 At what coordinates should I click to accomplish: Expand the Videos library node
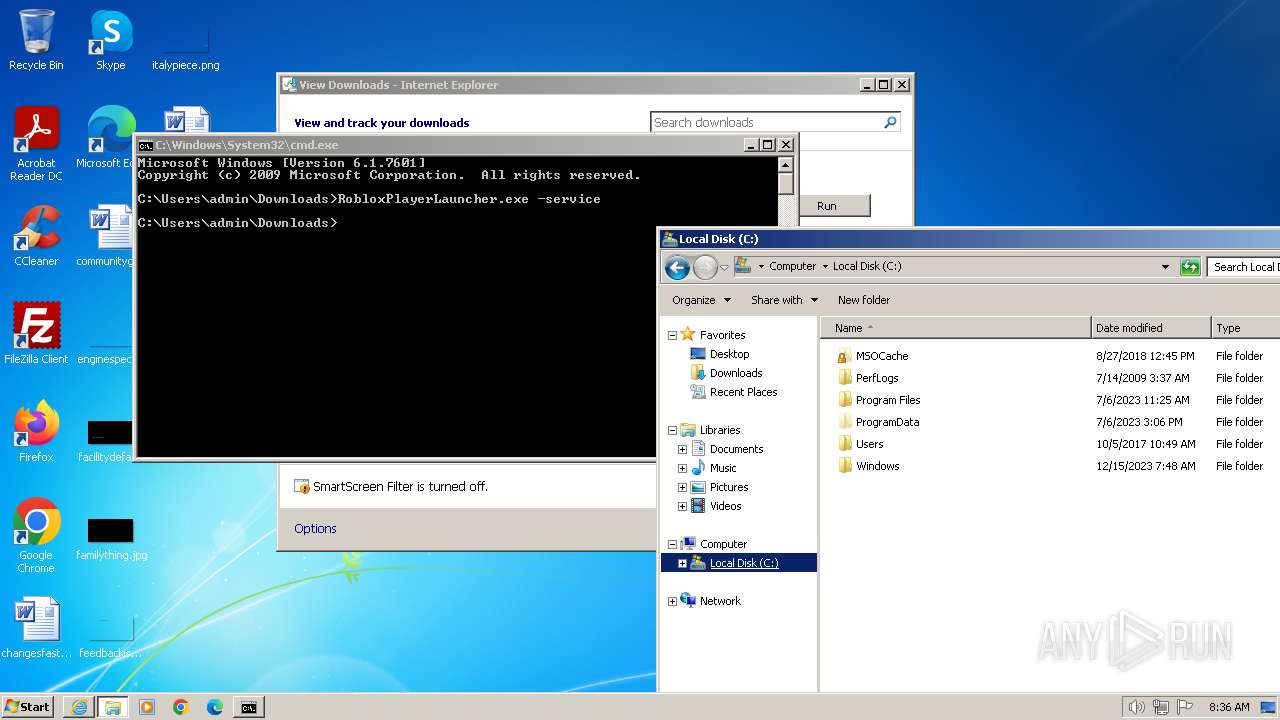[x=682, y=507]
